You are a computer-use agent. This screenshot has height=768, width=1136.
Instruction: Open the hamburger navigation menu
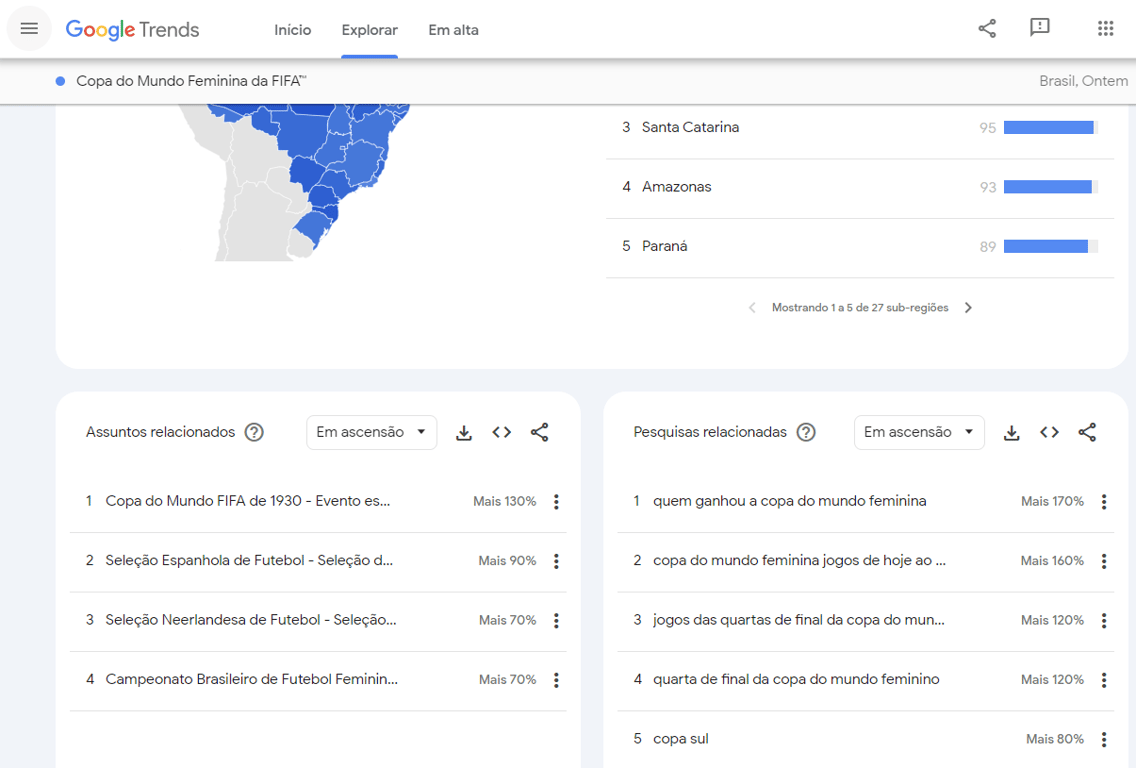(28, 28)
